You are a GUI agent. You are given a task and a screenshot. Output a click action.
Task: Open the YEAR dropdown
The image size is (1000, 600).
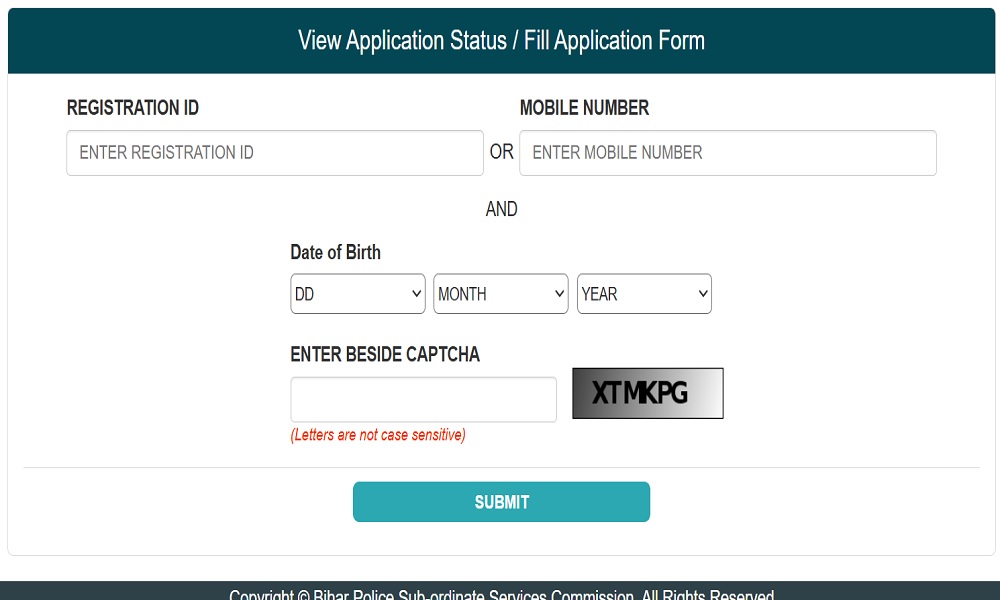(x=643, y=294)
